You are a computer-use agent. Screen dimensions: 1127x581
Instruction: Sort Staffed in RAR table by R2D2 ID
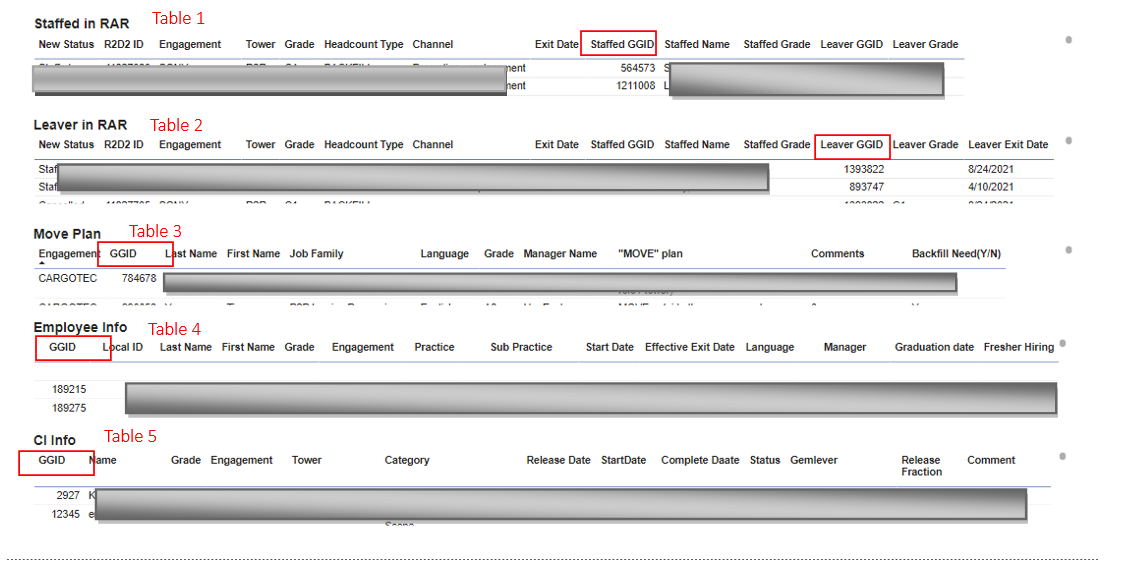click(x=124, y=45)
